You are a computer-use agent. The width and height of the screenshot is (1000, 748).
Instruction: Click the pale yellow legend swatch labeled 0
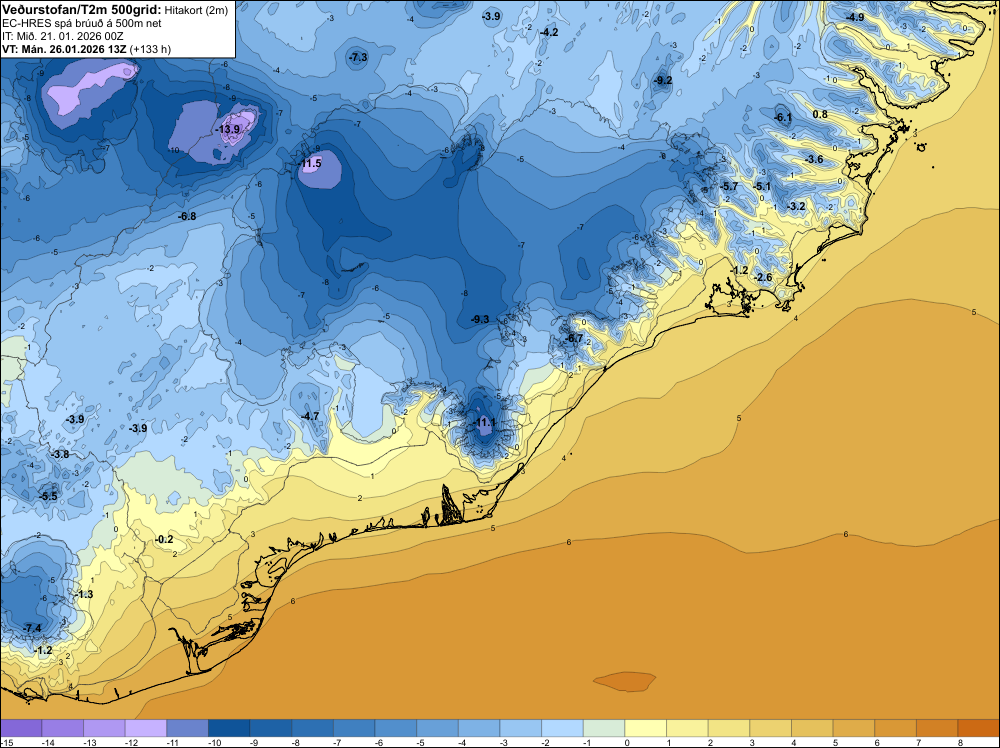645,729
